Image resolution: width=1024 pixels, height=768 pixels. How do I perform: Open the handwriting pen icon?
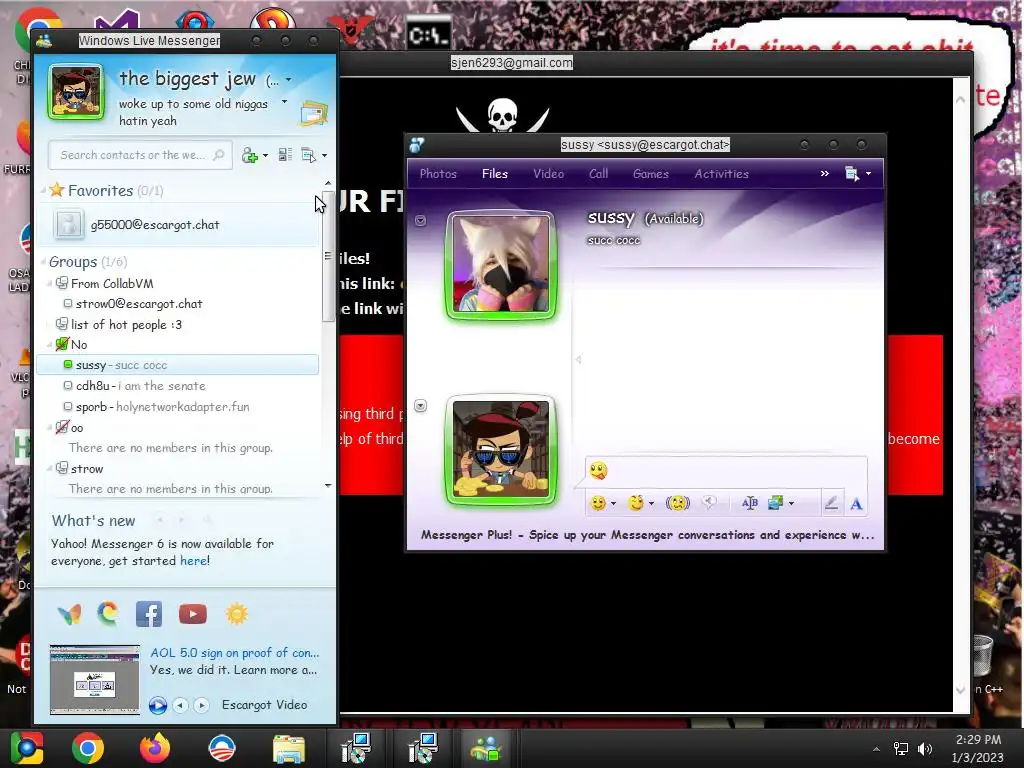[x=831, y=503]
